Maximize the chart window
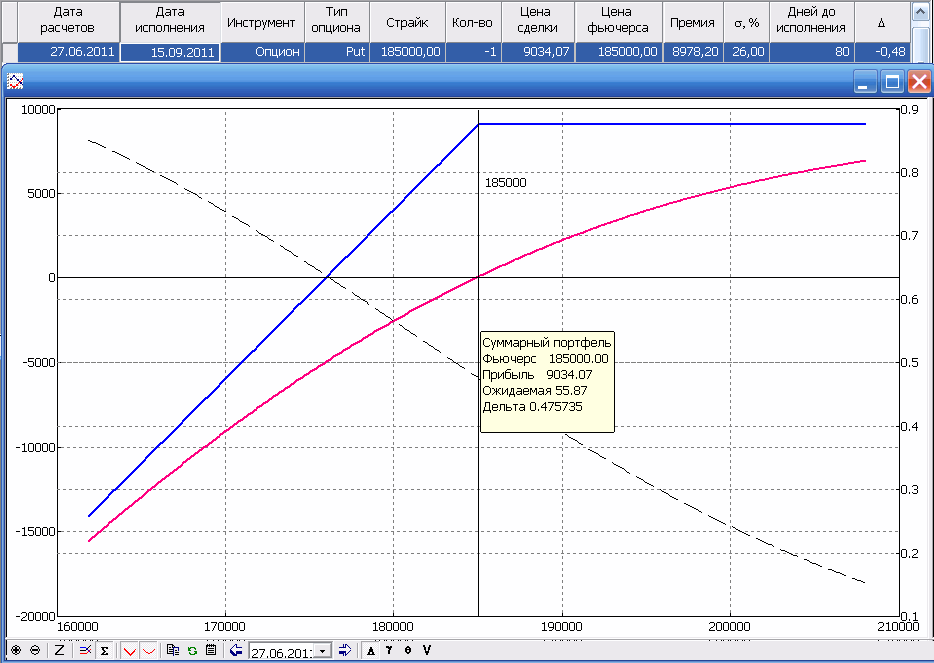Image resolution: width=934 pixels, height=663 pixels. [894, 82]
